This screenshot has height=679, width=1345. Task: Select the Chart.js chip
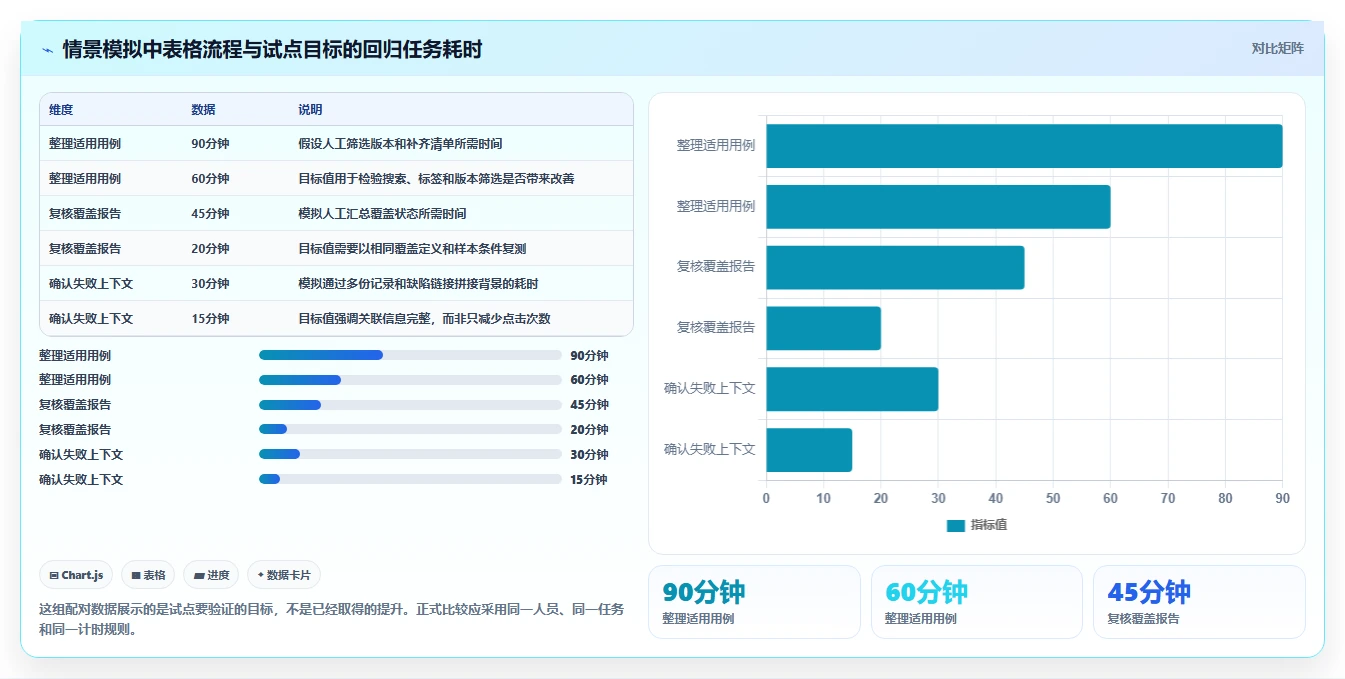76,575
